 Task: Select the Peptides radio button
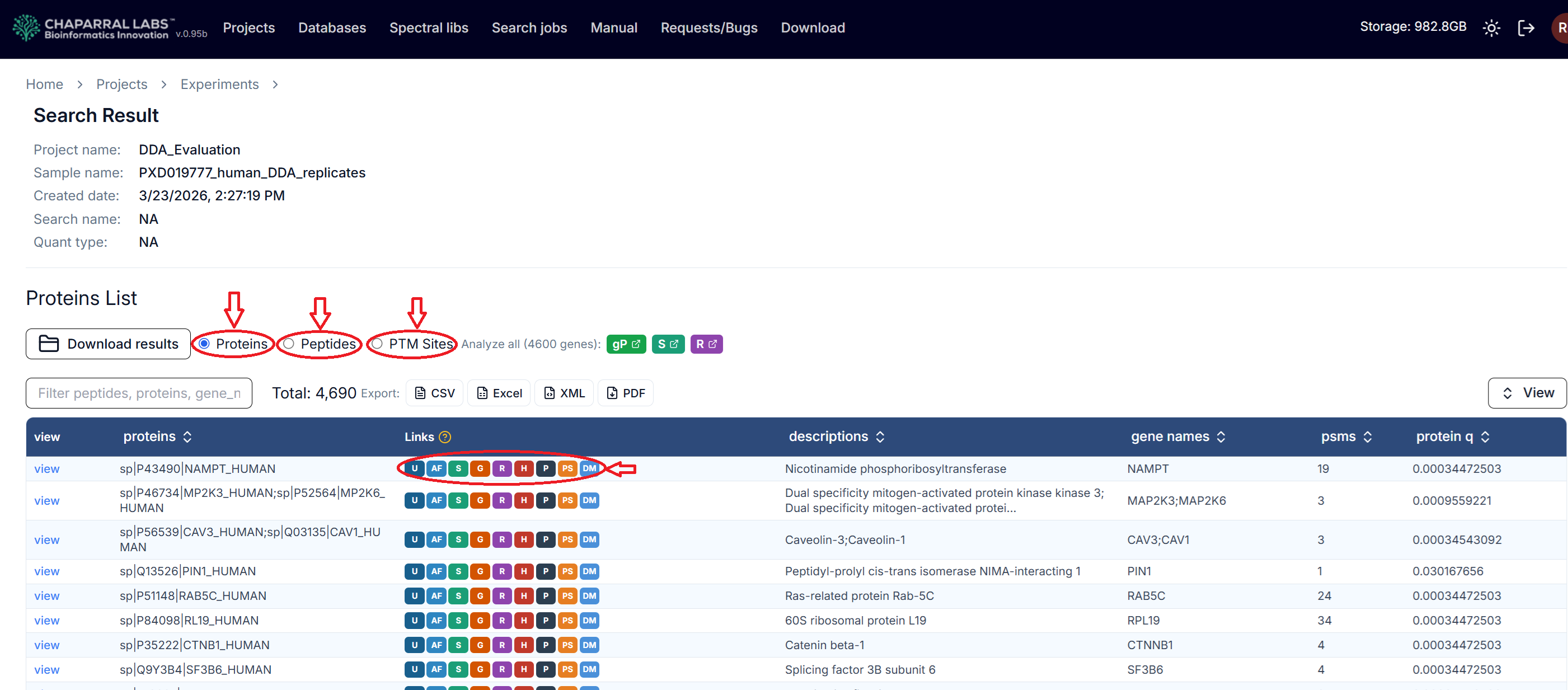[289, 344]
